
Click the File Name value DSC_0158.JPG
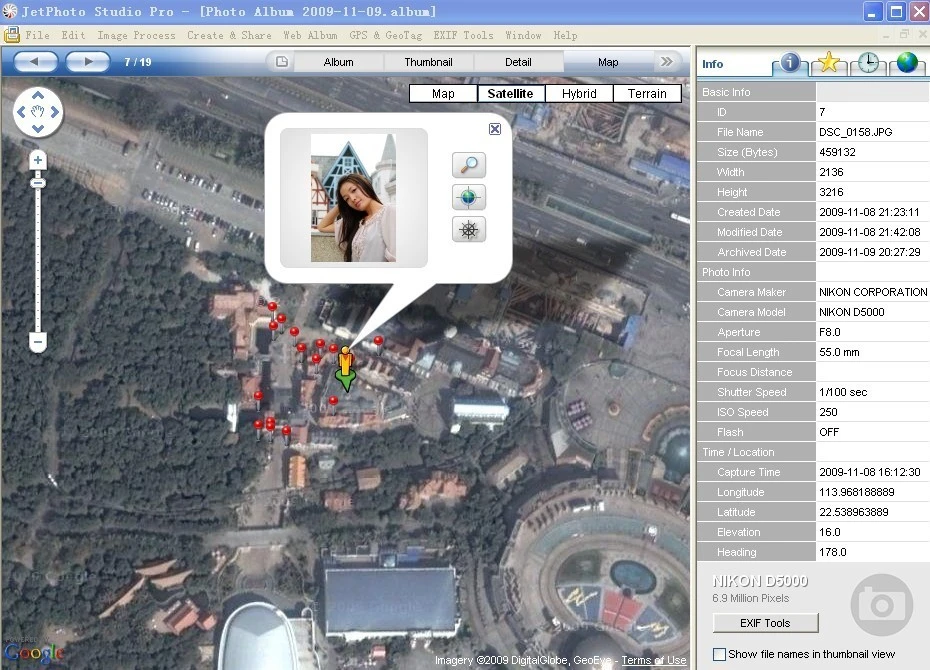coord(855,132)
